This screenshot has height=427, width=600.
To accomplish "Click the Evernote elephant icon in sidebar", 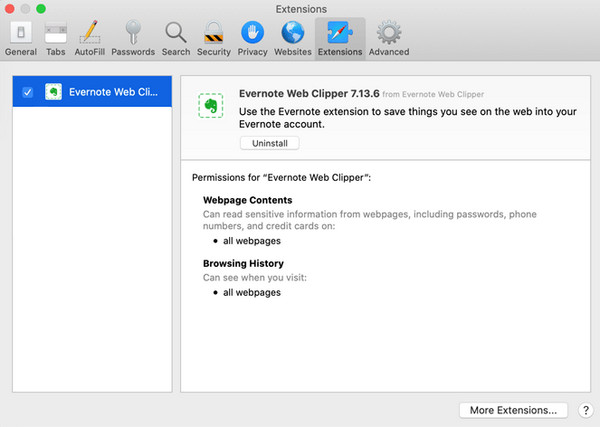I will (x=53, y=92).
